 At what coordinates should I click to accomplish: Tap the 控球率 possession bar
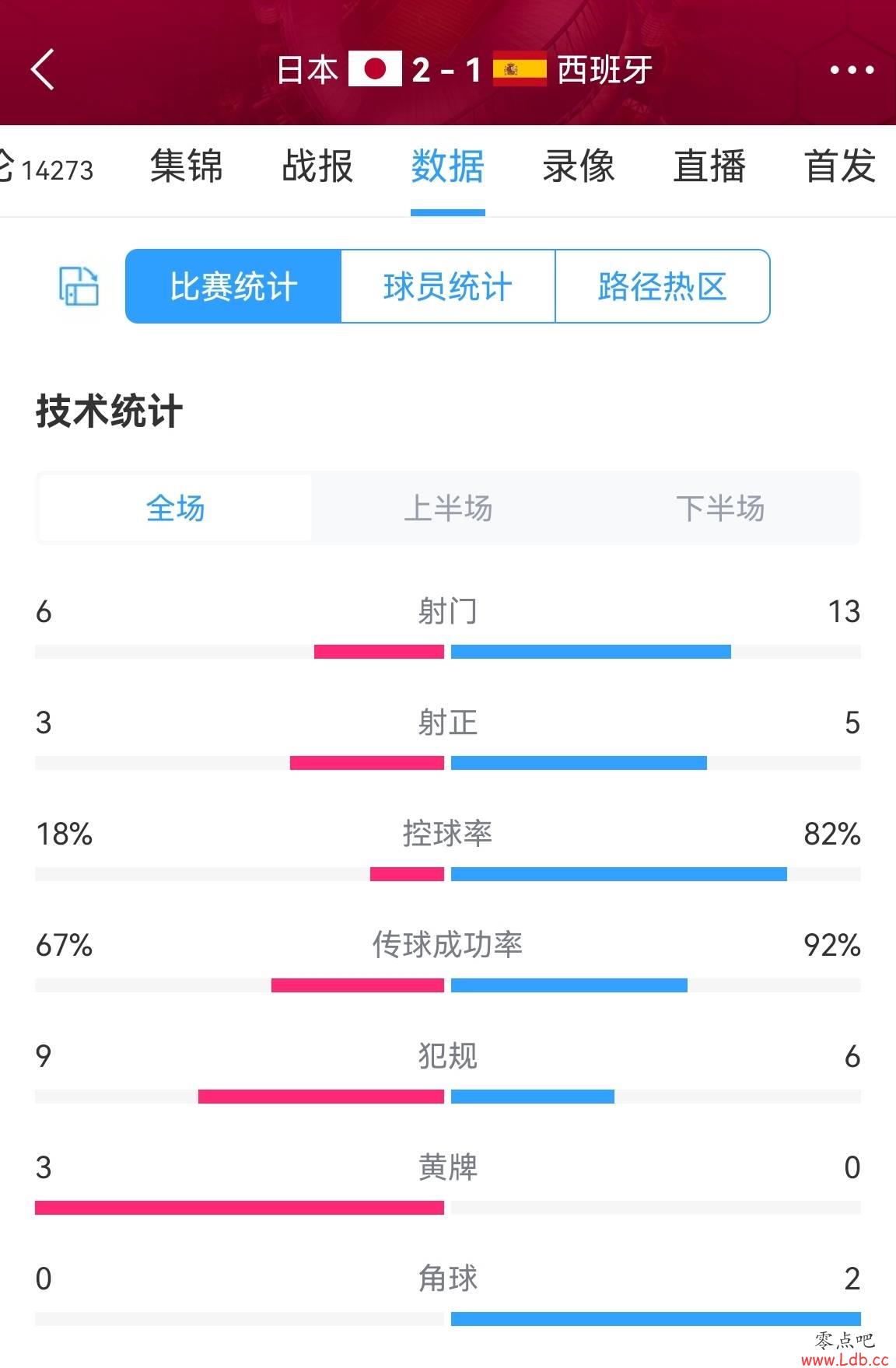(x=448, y=874)
